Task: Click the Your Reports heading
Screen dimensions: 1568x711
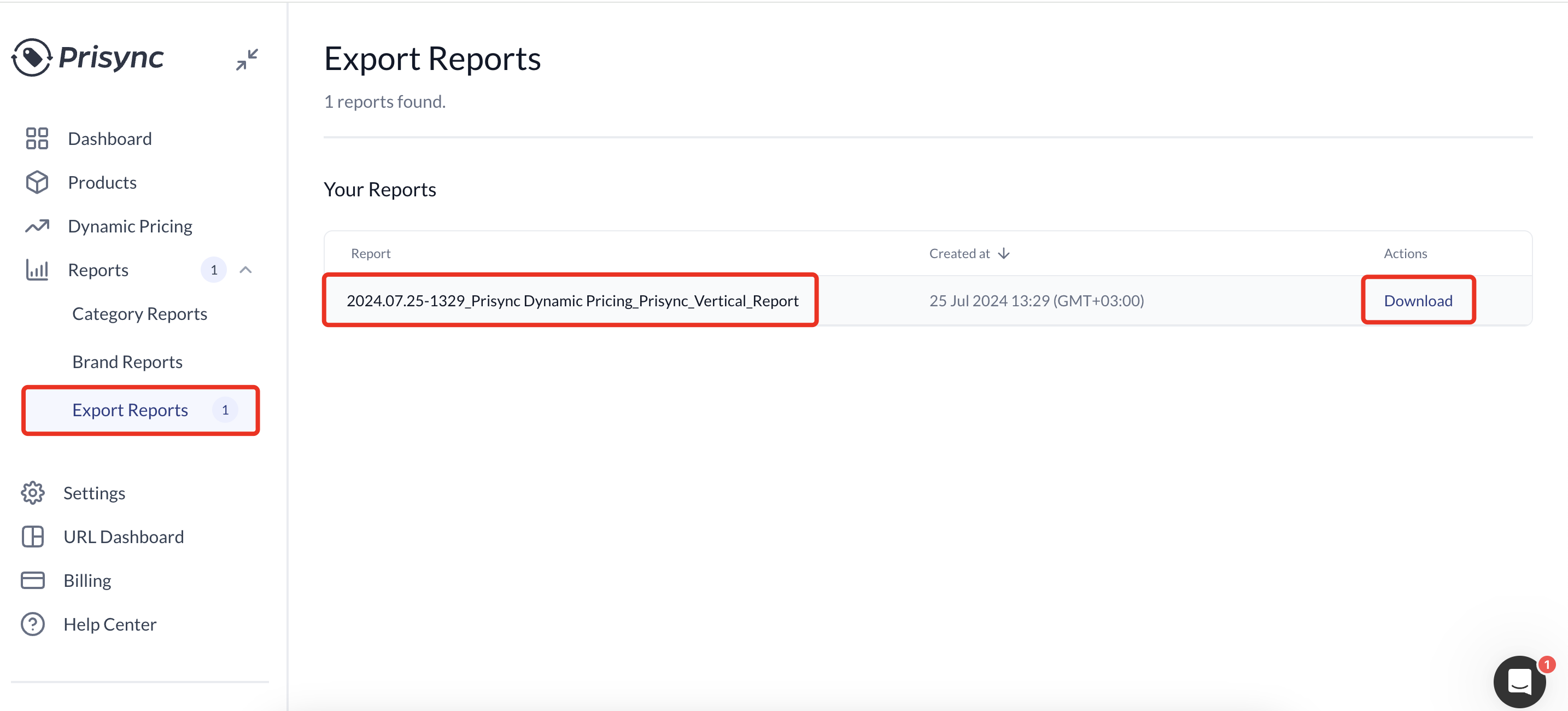Action: (x=380, y=189)
